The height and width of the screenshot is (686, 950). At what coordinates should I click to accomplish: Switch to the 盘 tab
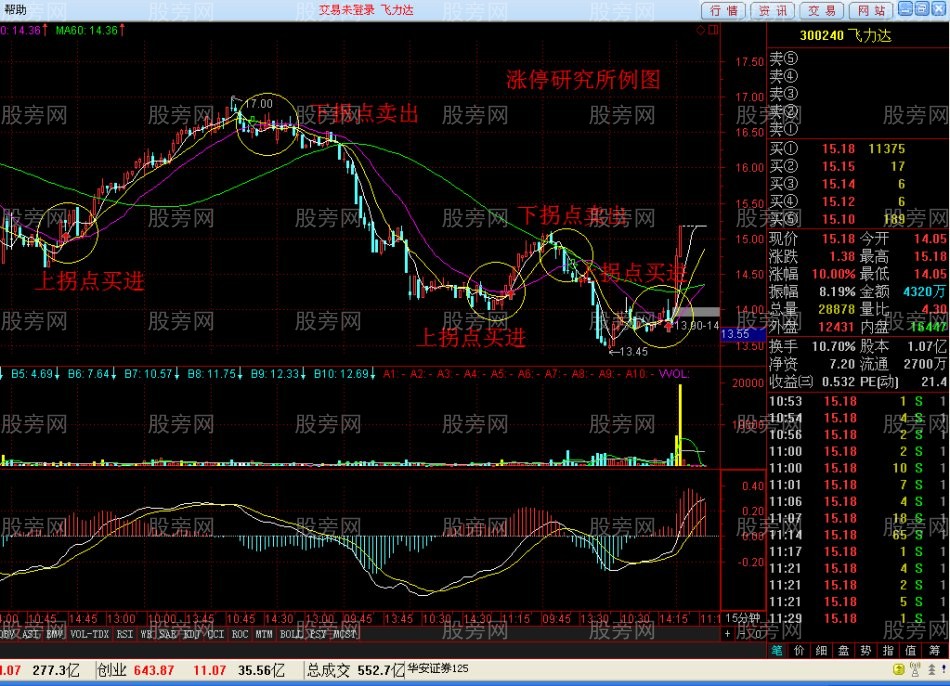click(x=844, y=650)
